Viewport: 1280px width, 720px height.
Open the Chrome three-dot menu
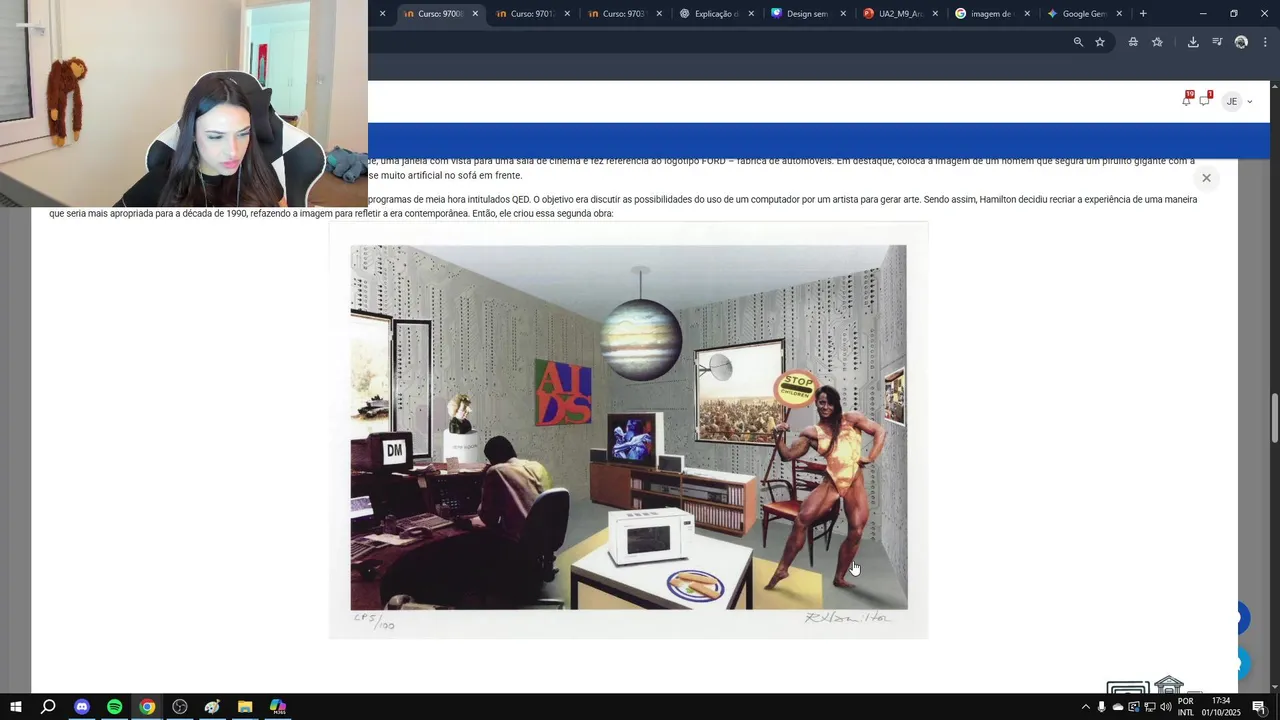point(1265,42)
